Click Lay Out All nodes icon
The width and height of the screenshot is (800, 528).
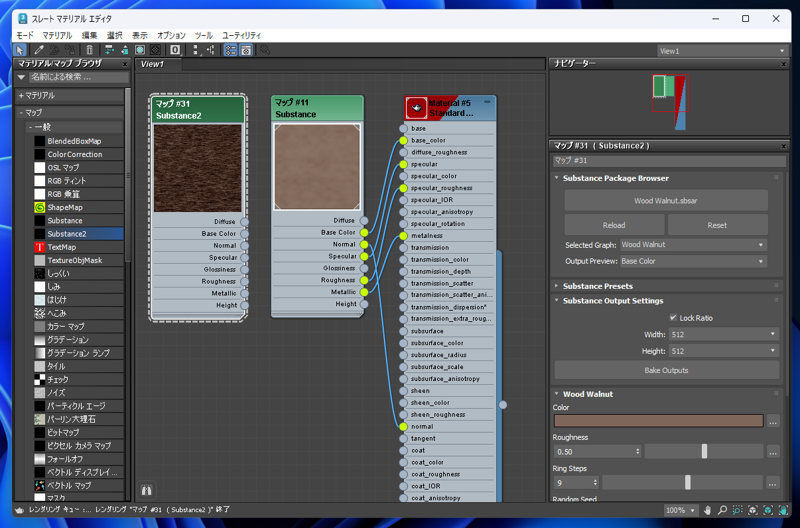[x=195, y=50]
